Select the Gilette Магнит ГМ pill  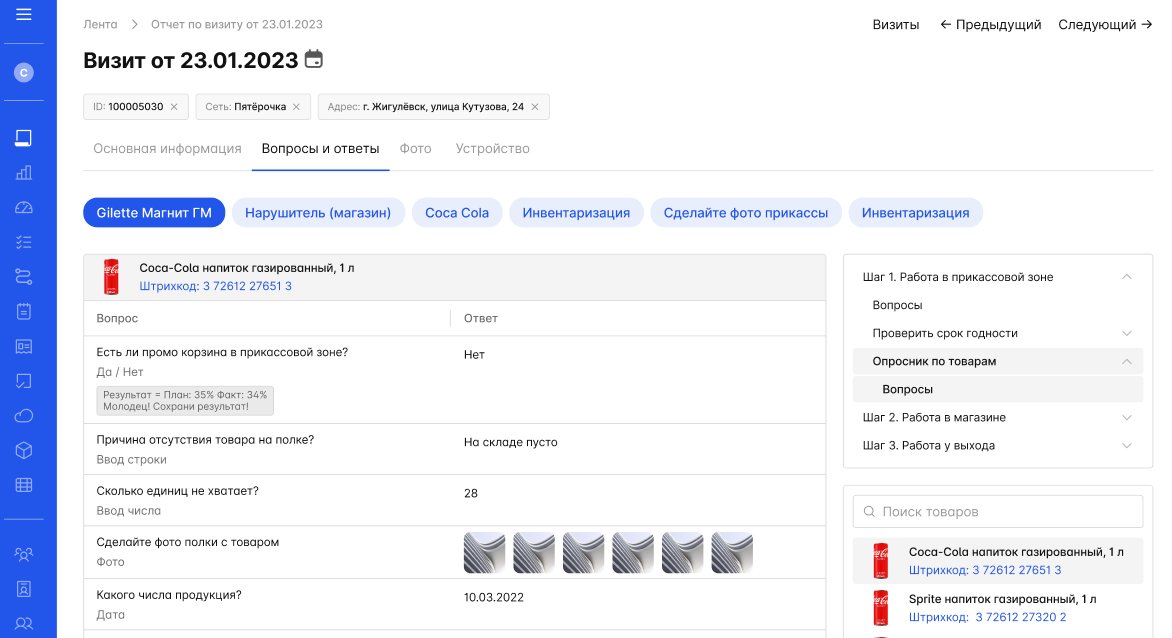pos(154,213)
